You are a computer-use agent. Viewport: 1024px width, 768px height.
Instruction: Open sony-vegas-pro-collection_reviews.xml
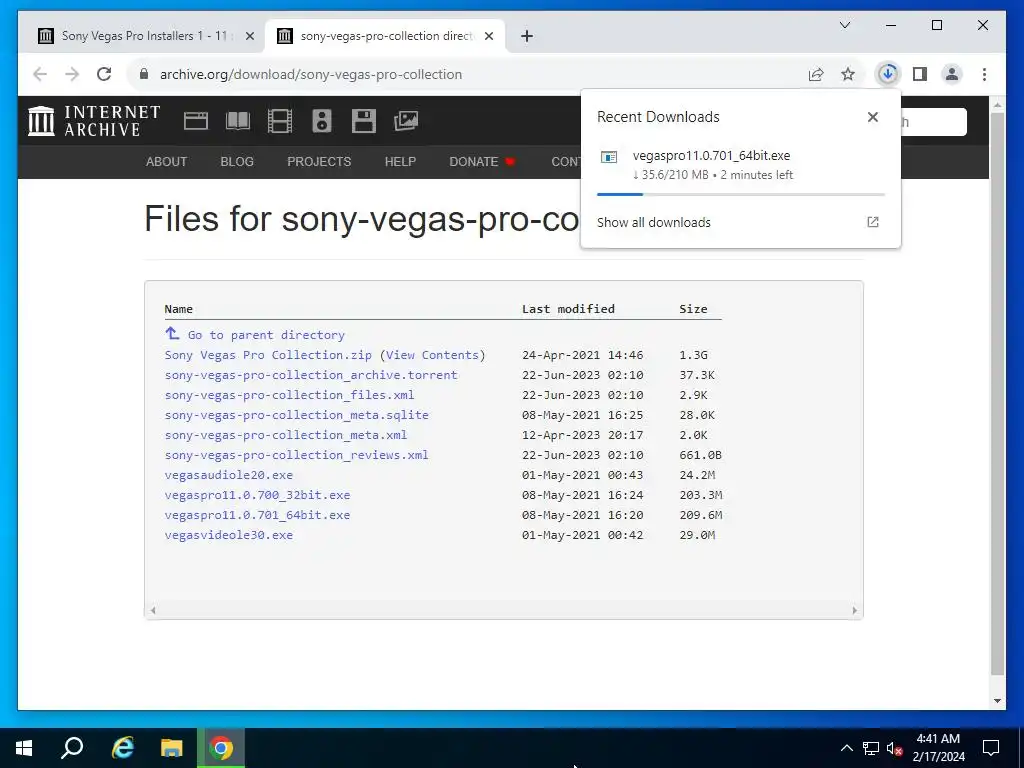click(x=296, y=455)
